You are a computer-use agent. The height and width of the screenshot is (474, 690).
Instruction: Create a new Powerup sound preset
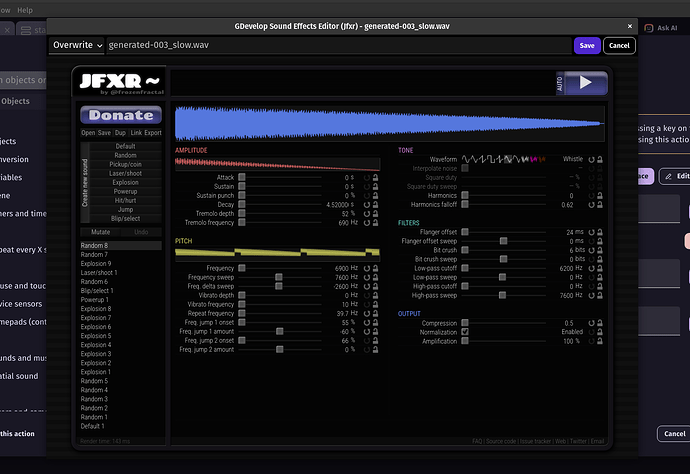point(126,192)
